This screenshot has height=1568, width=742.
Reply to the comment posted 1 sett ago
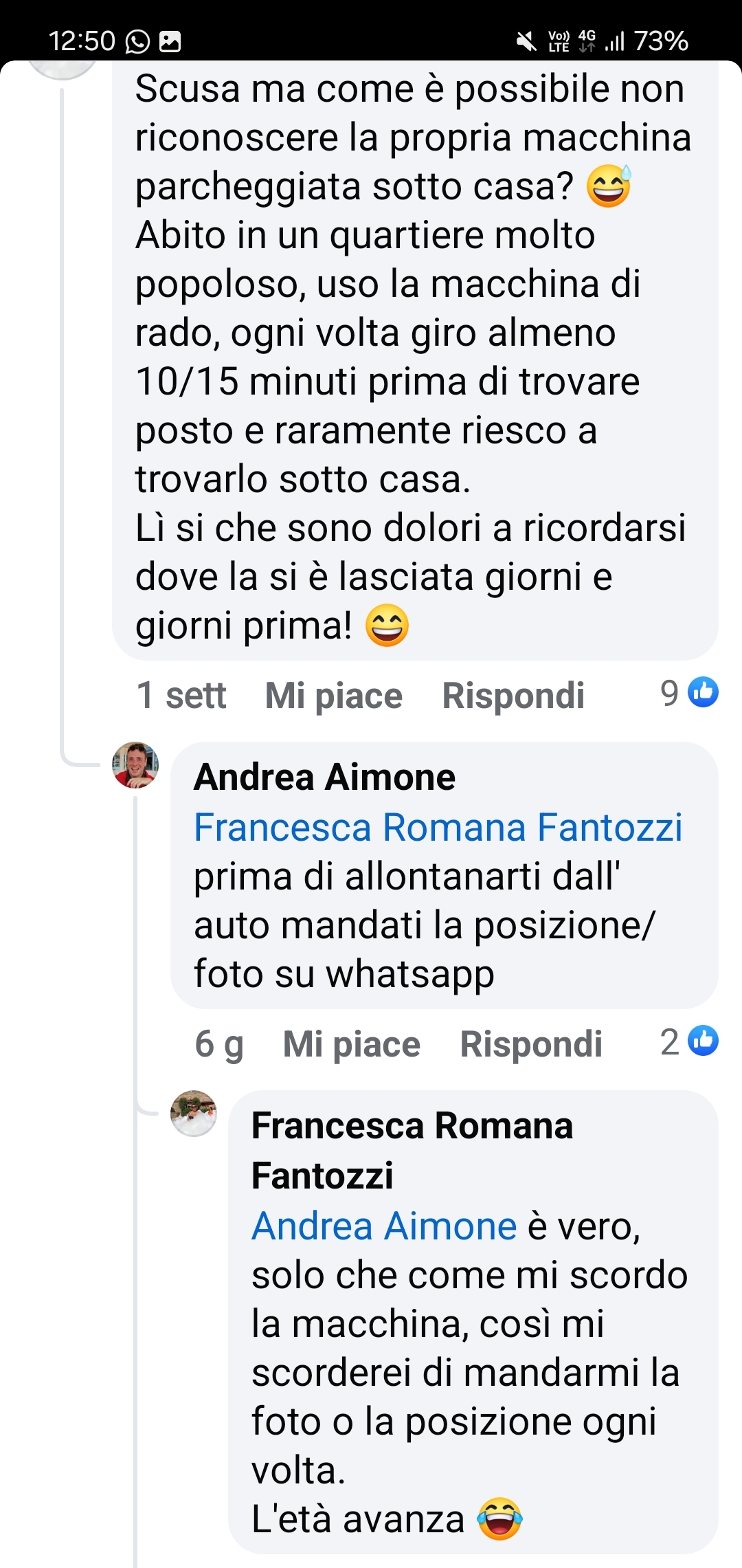click(513, 696)
